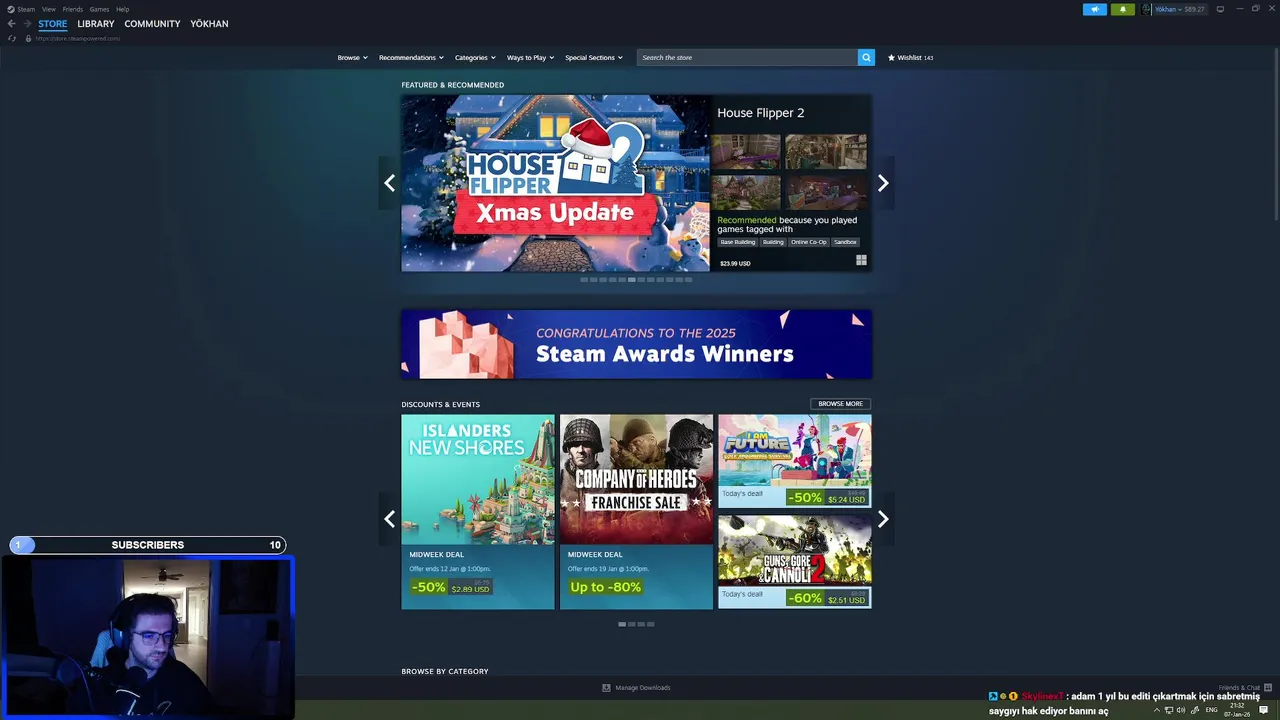Click the previous arrow in Discounts & Events

[x=389, y=519]
